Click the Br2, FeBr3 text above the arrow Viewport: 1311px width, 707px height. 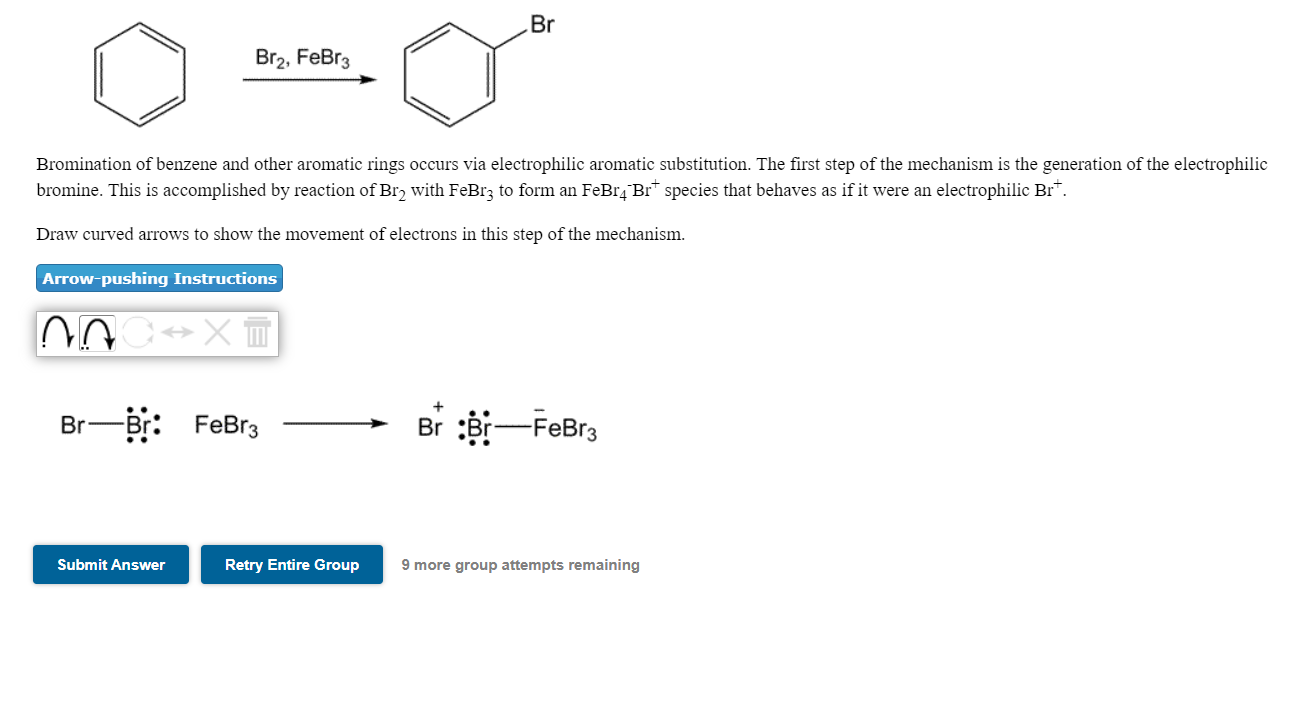click(x=303, y=58)
